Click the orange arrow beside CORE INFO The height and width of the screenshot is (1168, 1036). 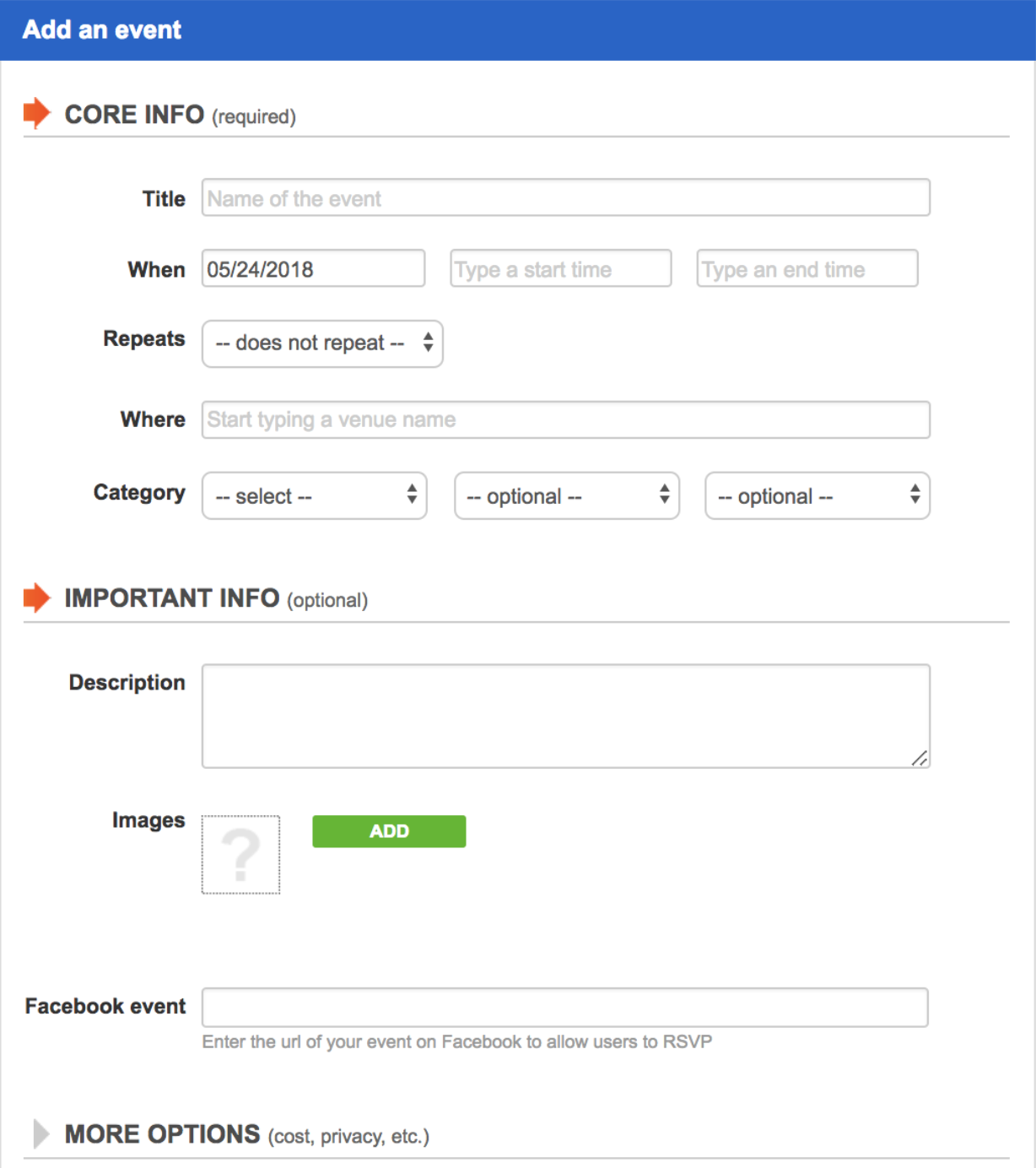pyautogui.click(x=37, y=113)
